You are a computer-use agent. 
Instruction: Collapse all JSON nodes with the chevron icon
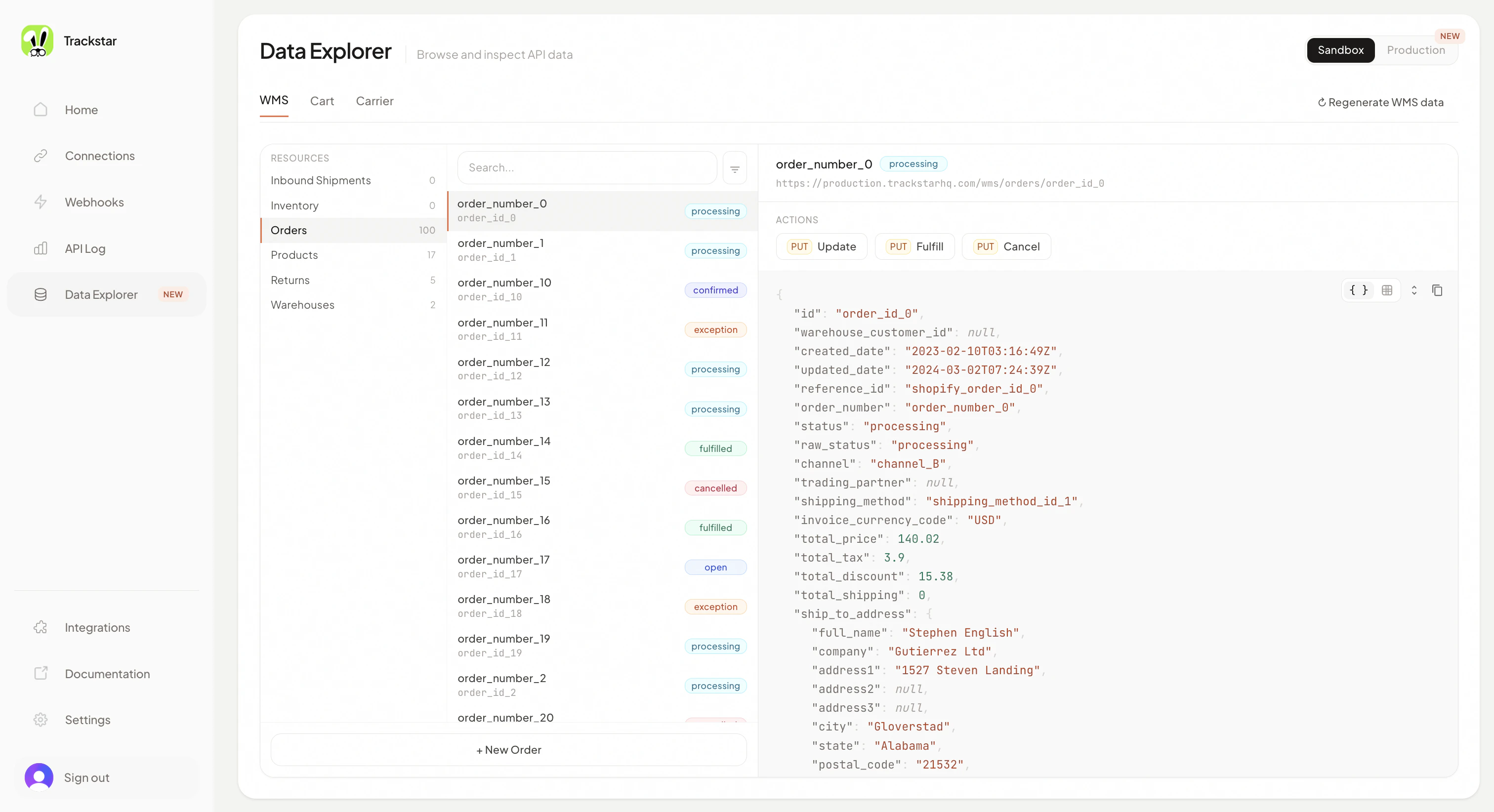[1414, 290]
